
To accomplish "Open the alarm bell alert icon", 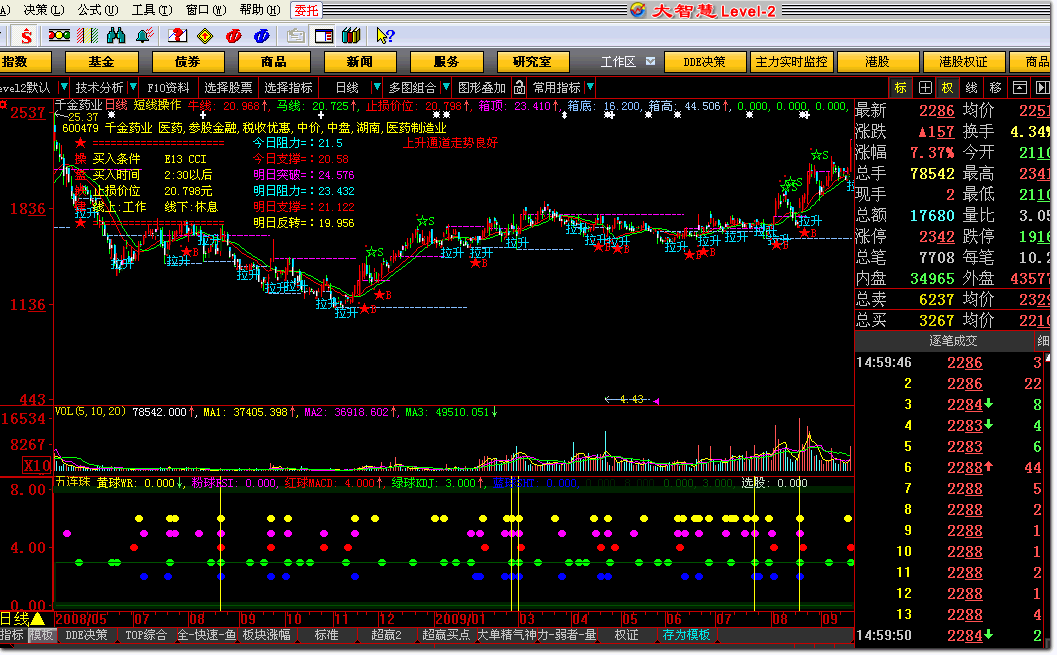I will click(144, 35).
